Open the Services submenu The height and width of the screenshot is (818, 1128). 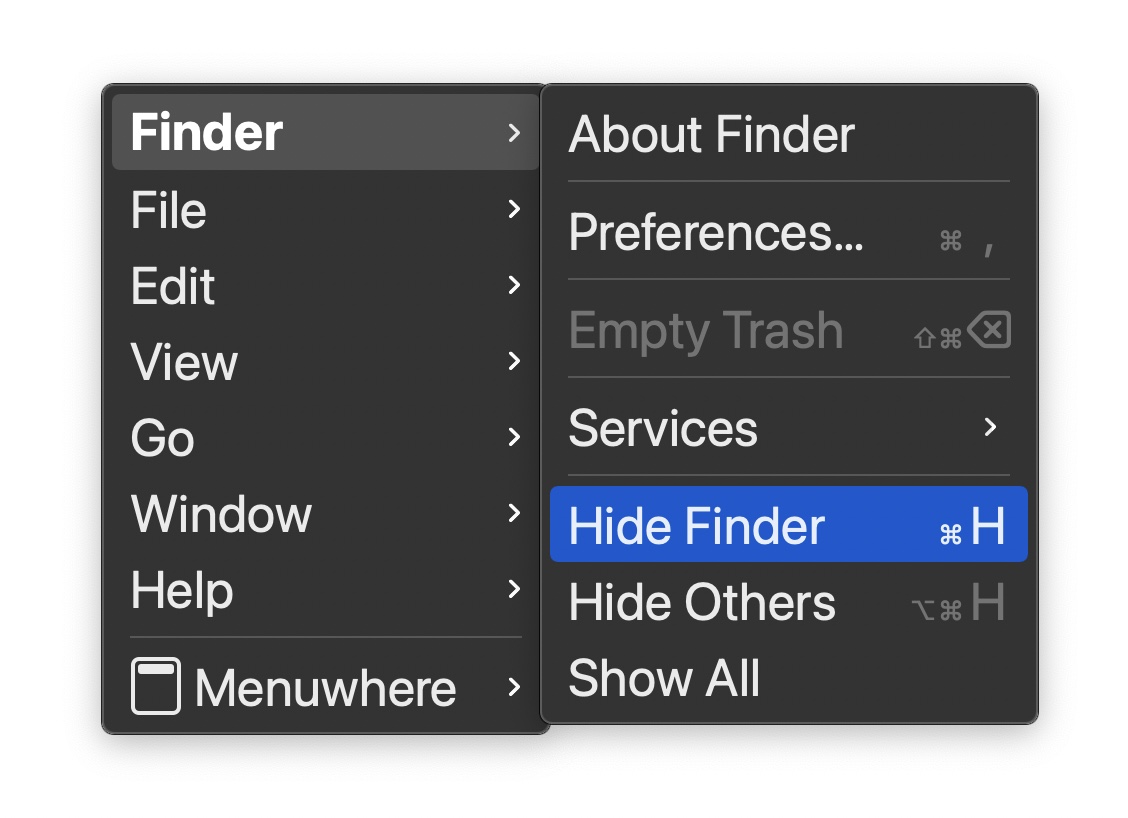point(663,428)
